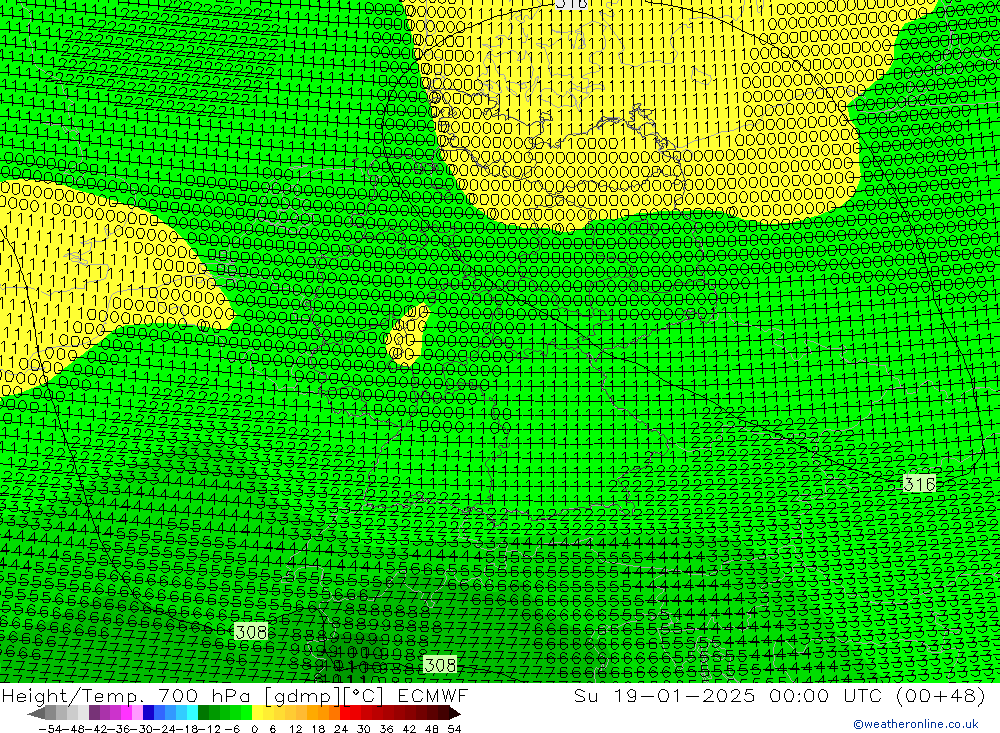Click the 308 contour label nearest the legend title
This screenshot has height=733, width=1000.
pos(440,665)
